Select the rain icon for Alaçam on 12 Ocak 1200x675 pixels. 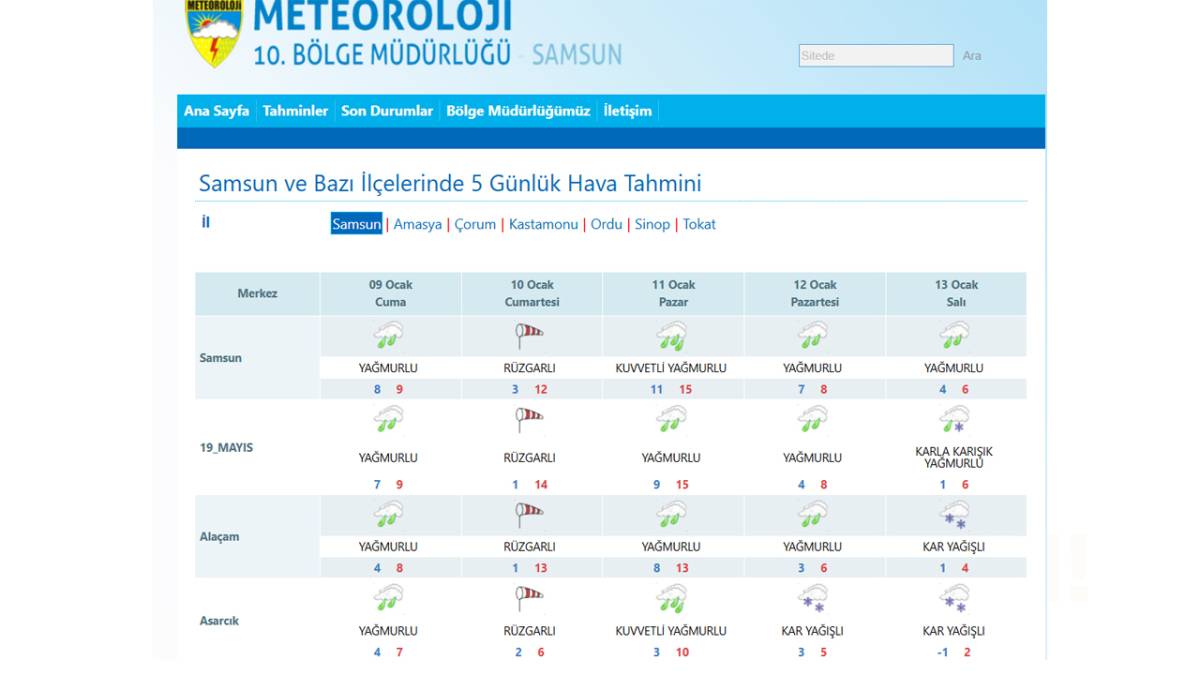[815, 514]
